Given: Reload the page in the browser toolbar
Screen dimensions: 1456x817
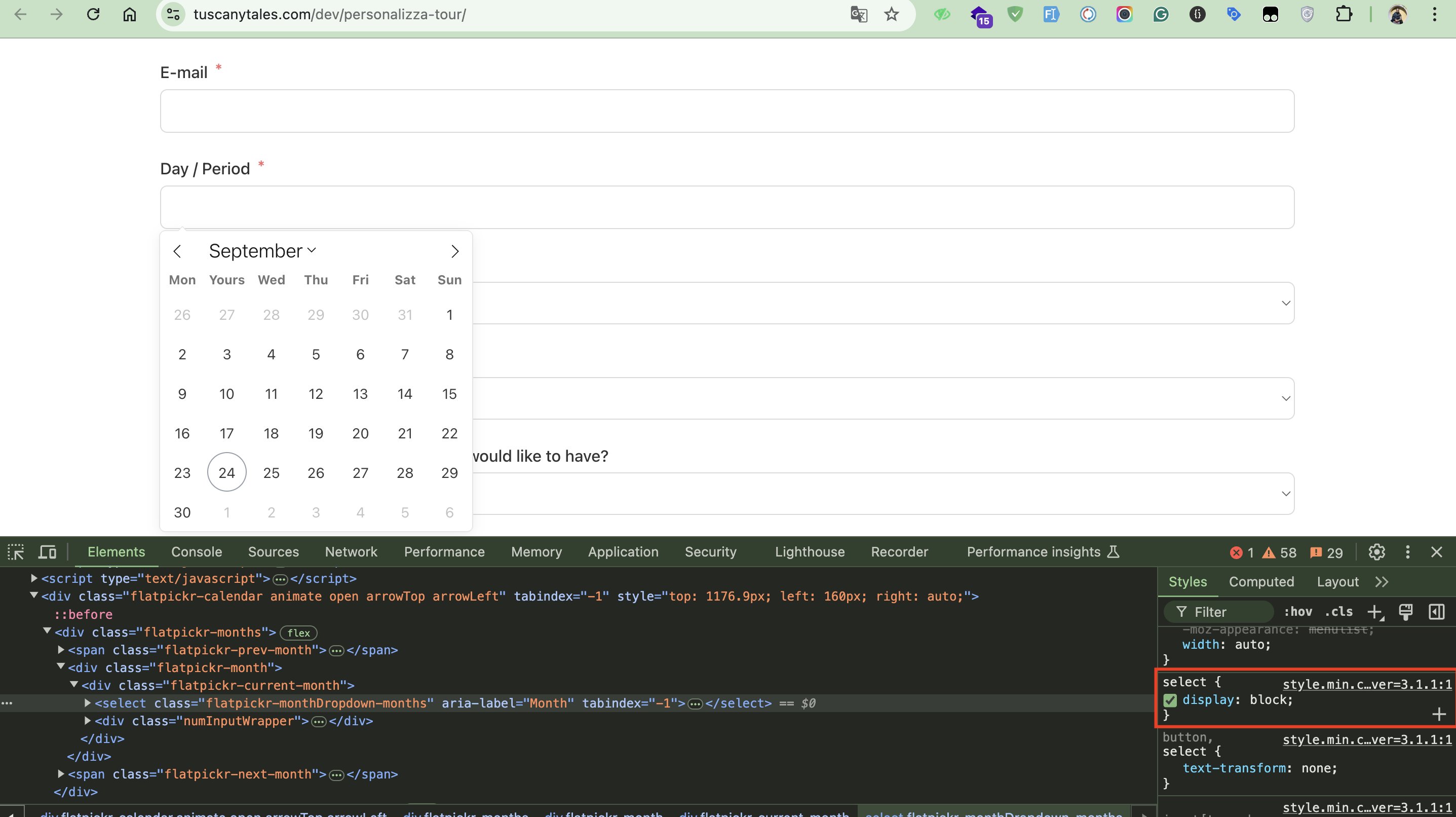Looking at the screenshot, I should pyautogui.click(x=93, y=14).
